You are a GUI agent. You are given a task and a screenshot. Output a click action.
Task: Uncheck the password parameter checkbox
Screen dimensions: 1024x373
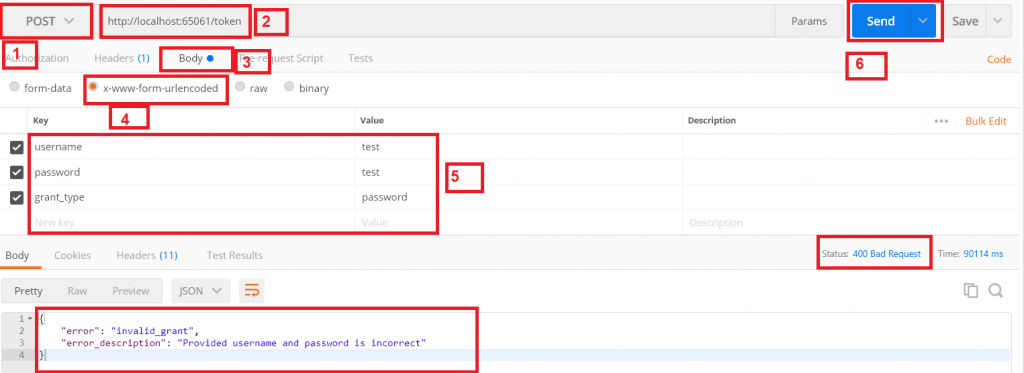[17, 172]
